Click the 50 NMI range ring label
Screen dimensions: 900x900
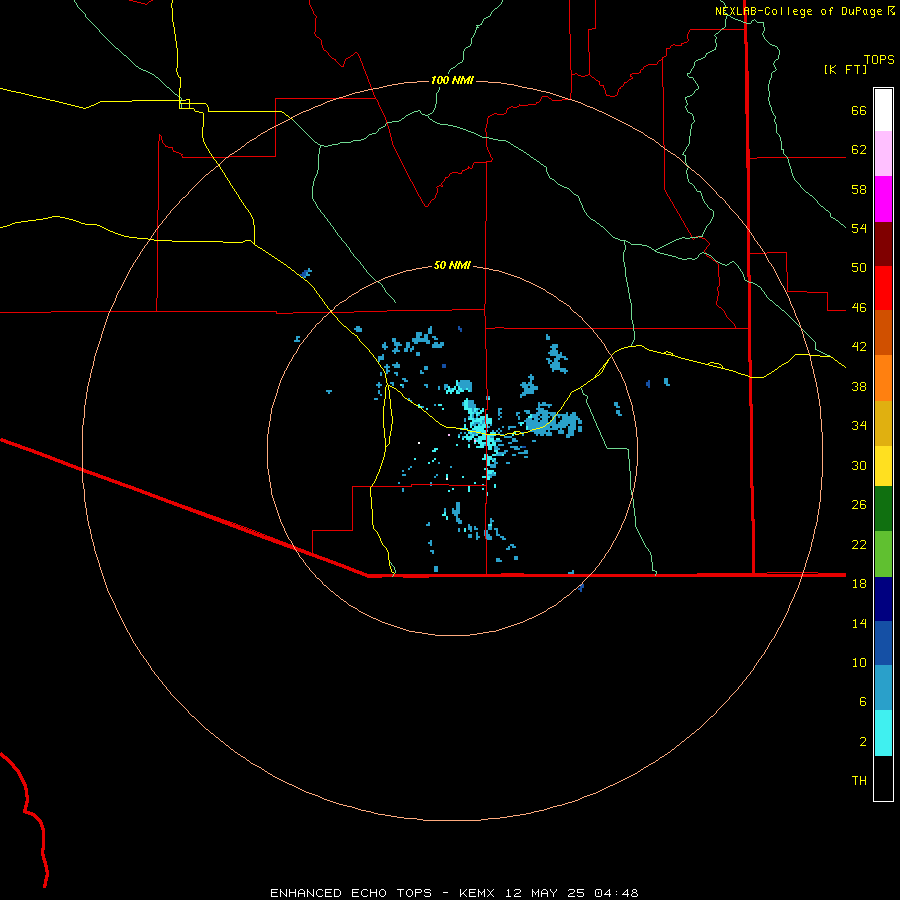452,265
